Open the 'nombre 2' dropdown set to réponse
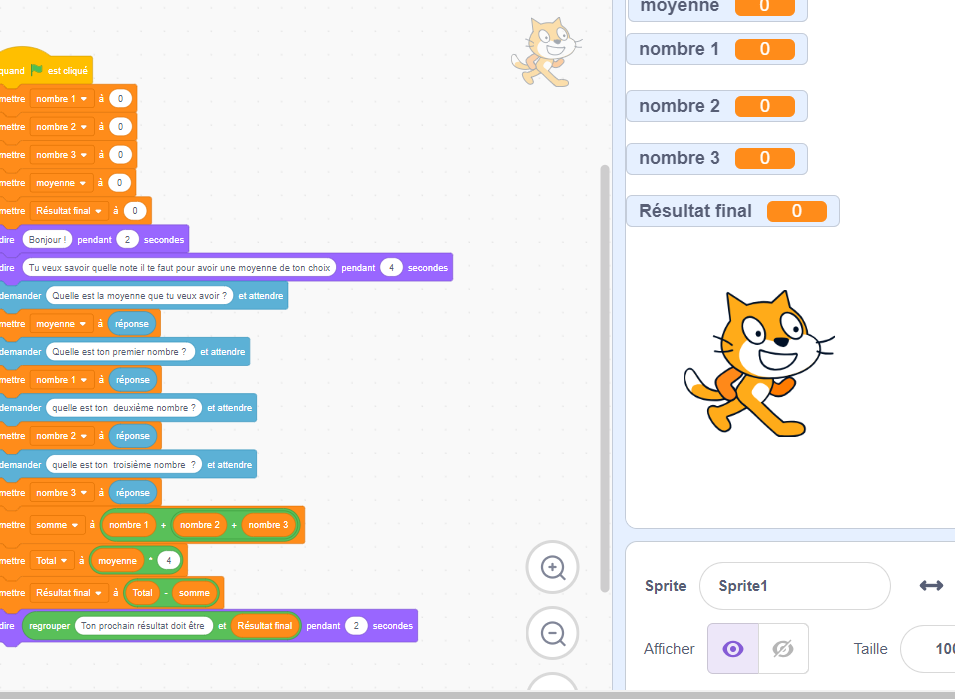The width and height of the screenshot is (955, 699). pyautogui.click(x=62, y=436)
